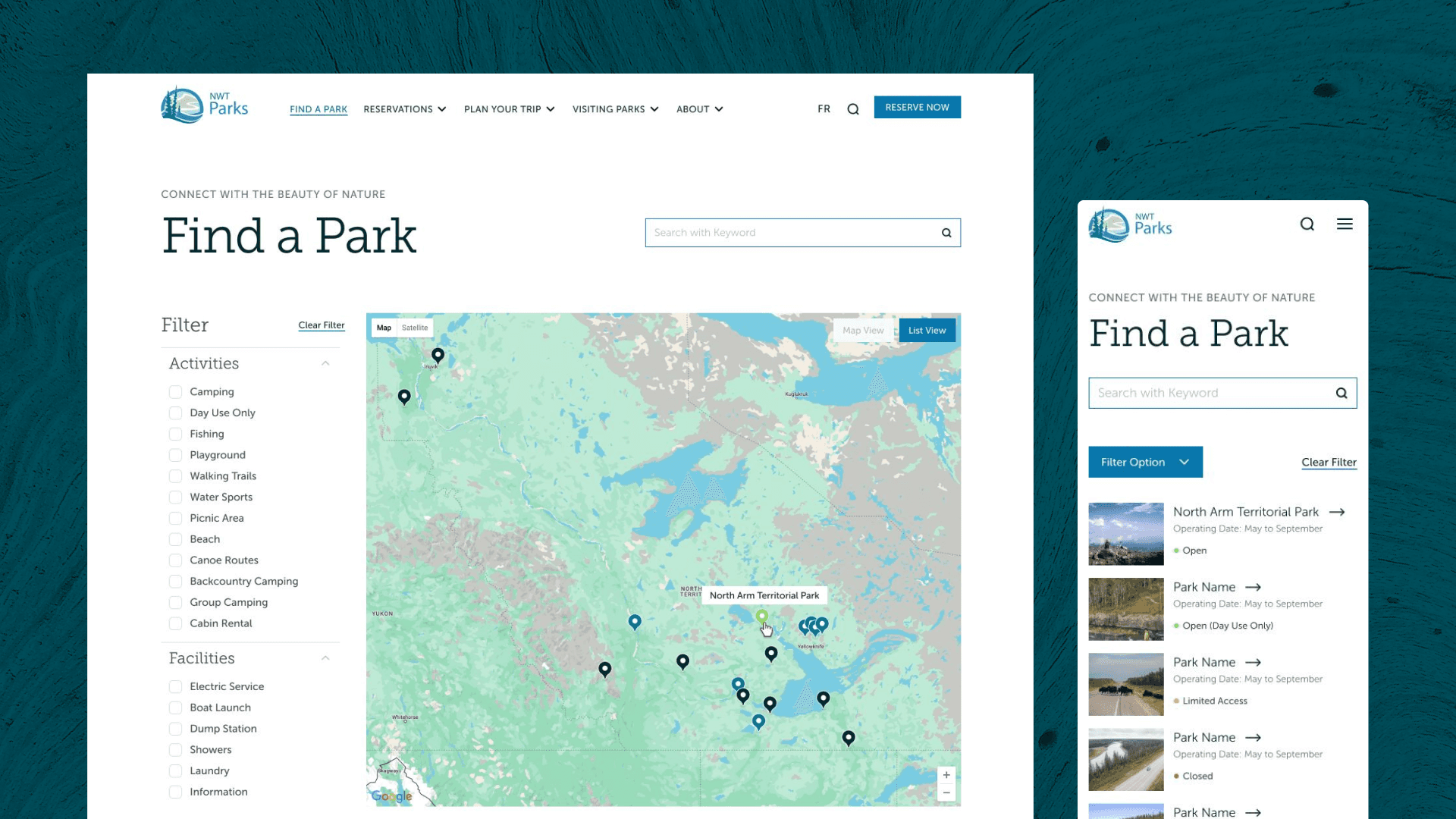Collapse the Activities filter section
This screenshot has width=1456, height=819.
point(325,363)
